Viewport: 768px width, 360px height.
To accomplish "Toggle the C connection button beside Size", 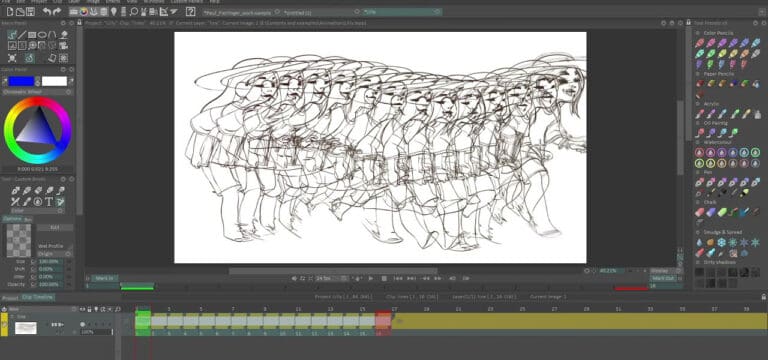I will coord(33,262).
